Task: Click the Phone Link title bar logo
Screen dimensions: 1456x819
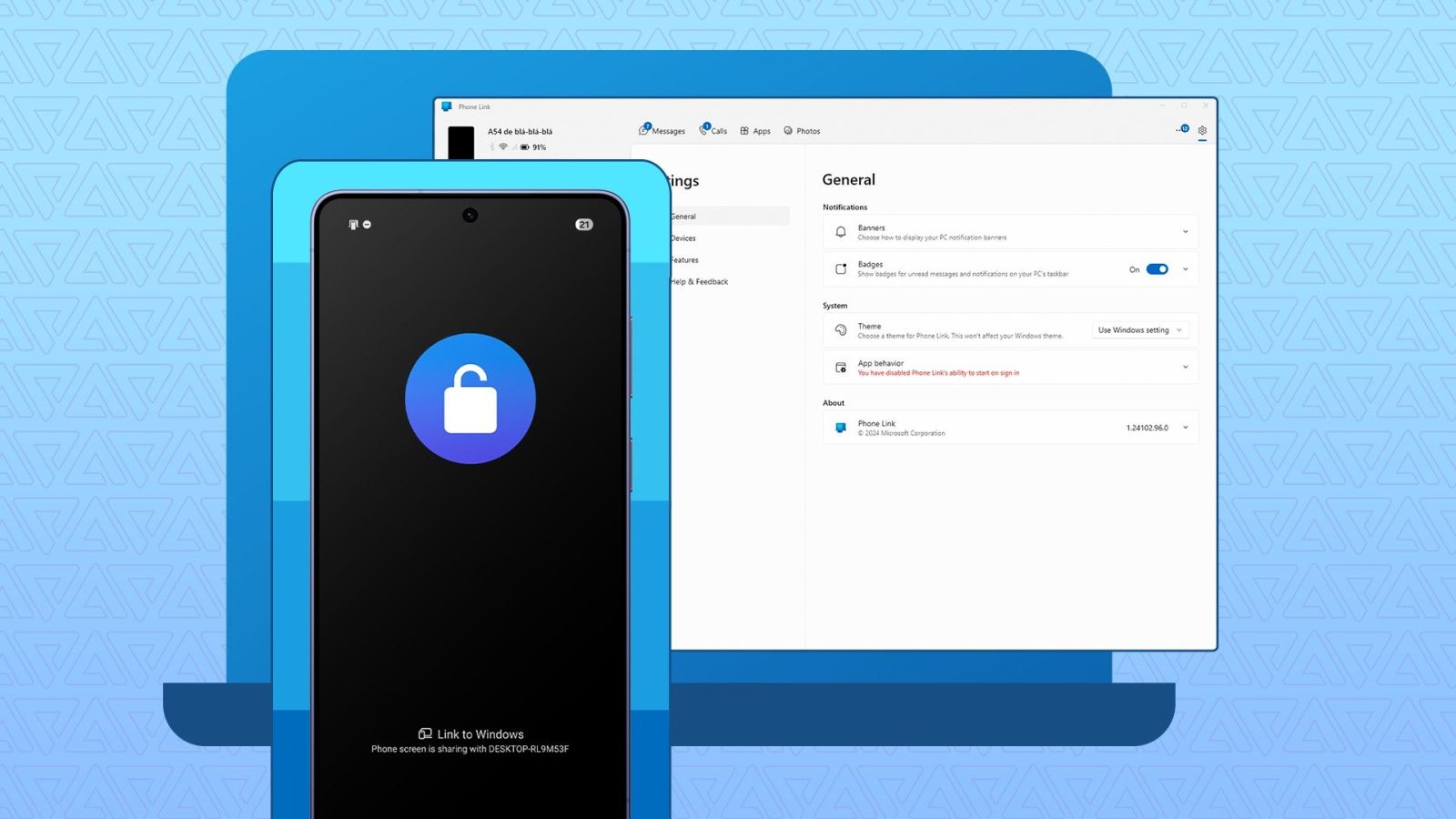Action: 447,106
